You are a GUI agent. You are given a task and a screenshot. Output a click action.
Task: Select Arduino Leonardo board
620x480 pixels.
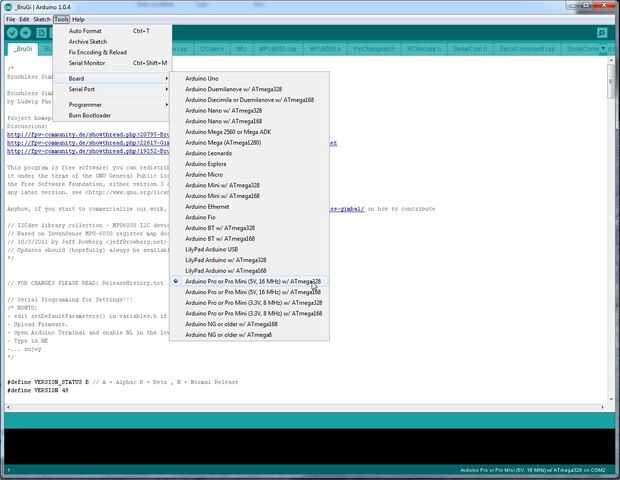pos(249,153)
